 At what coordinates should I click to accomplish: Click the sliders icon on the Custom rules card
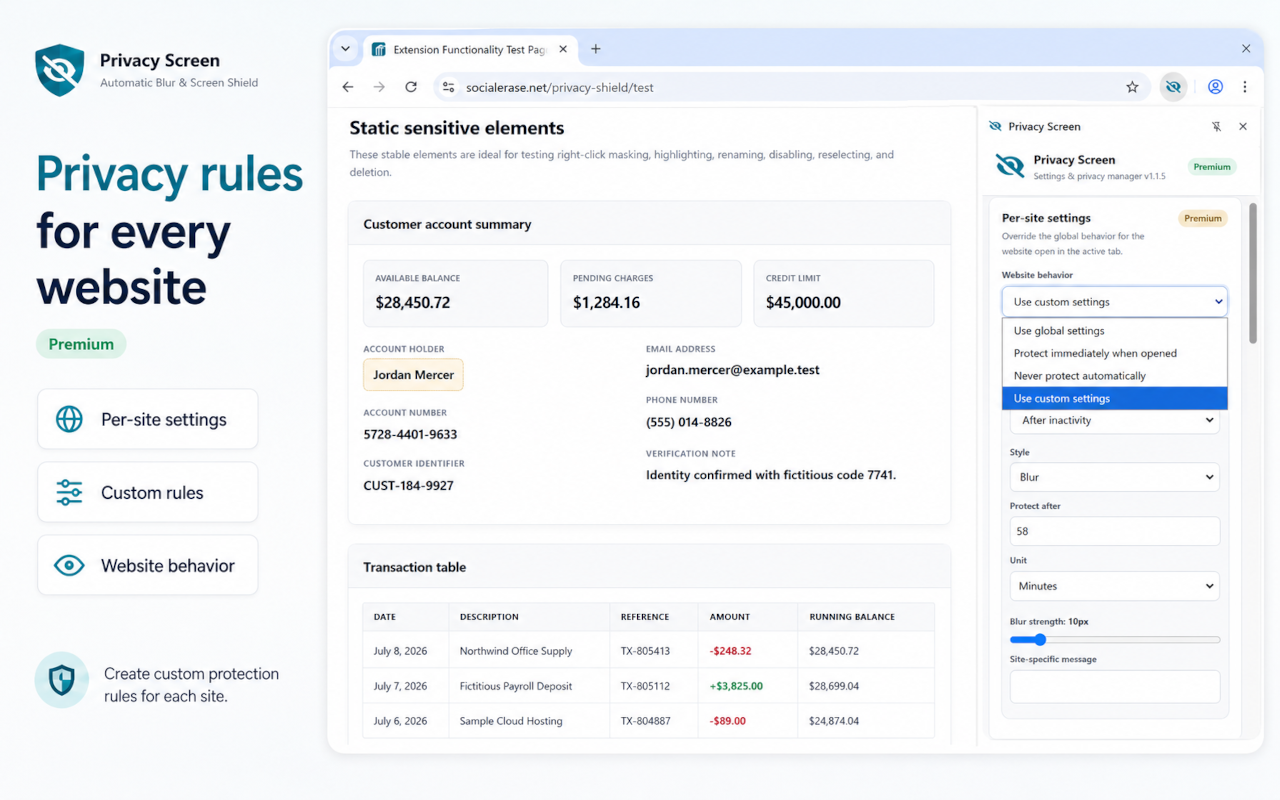tap(69, 492)
